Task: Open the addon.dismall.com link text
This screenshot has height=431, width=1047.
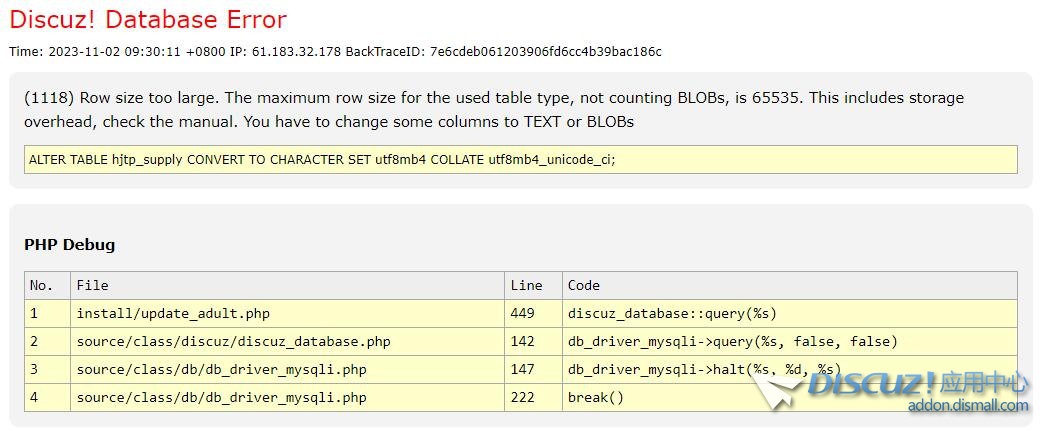Action: click(967, 406)
